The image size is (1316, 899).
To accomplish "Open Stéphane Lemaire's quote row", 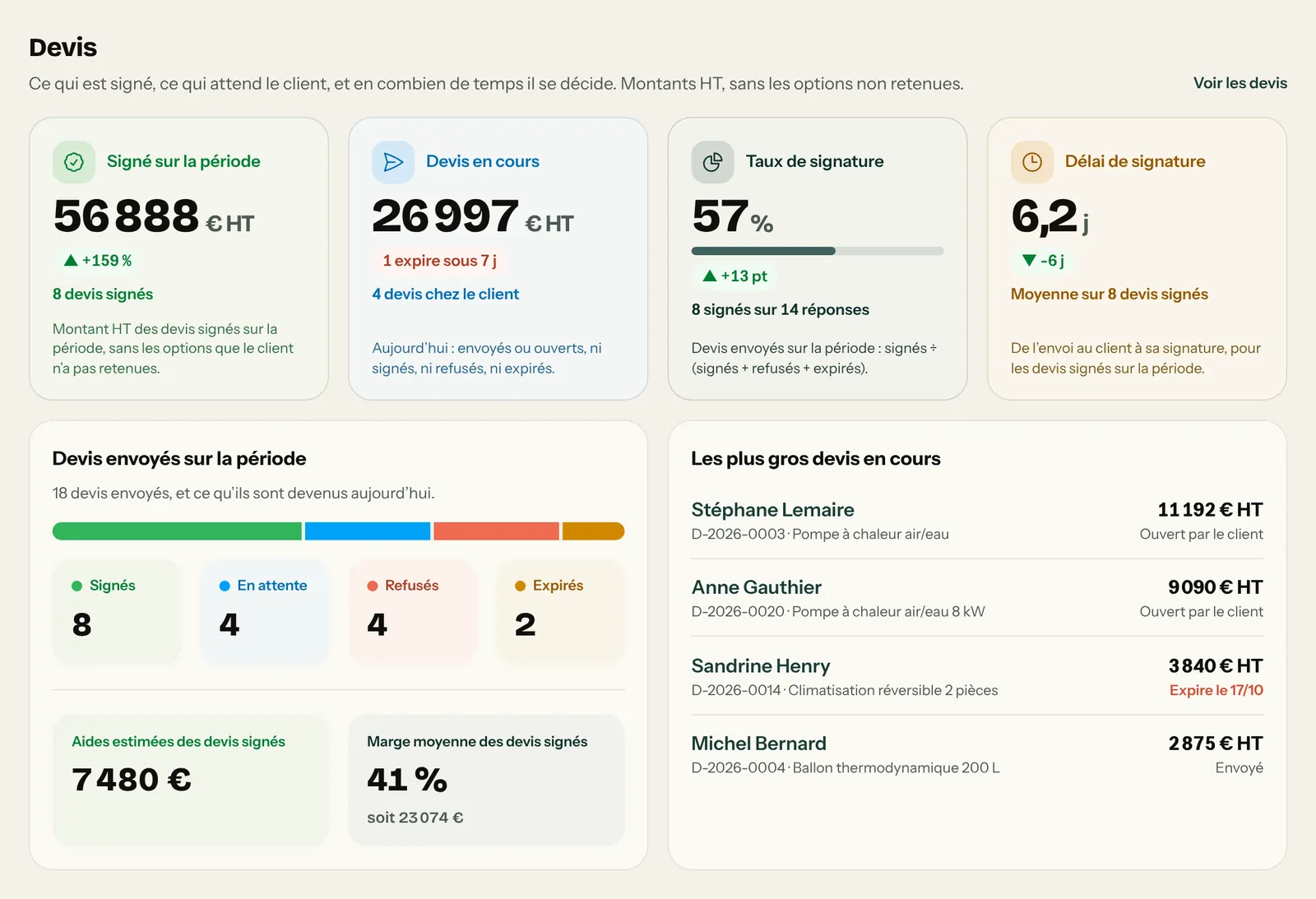I will [977, 521].
